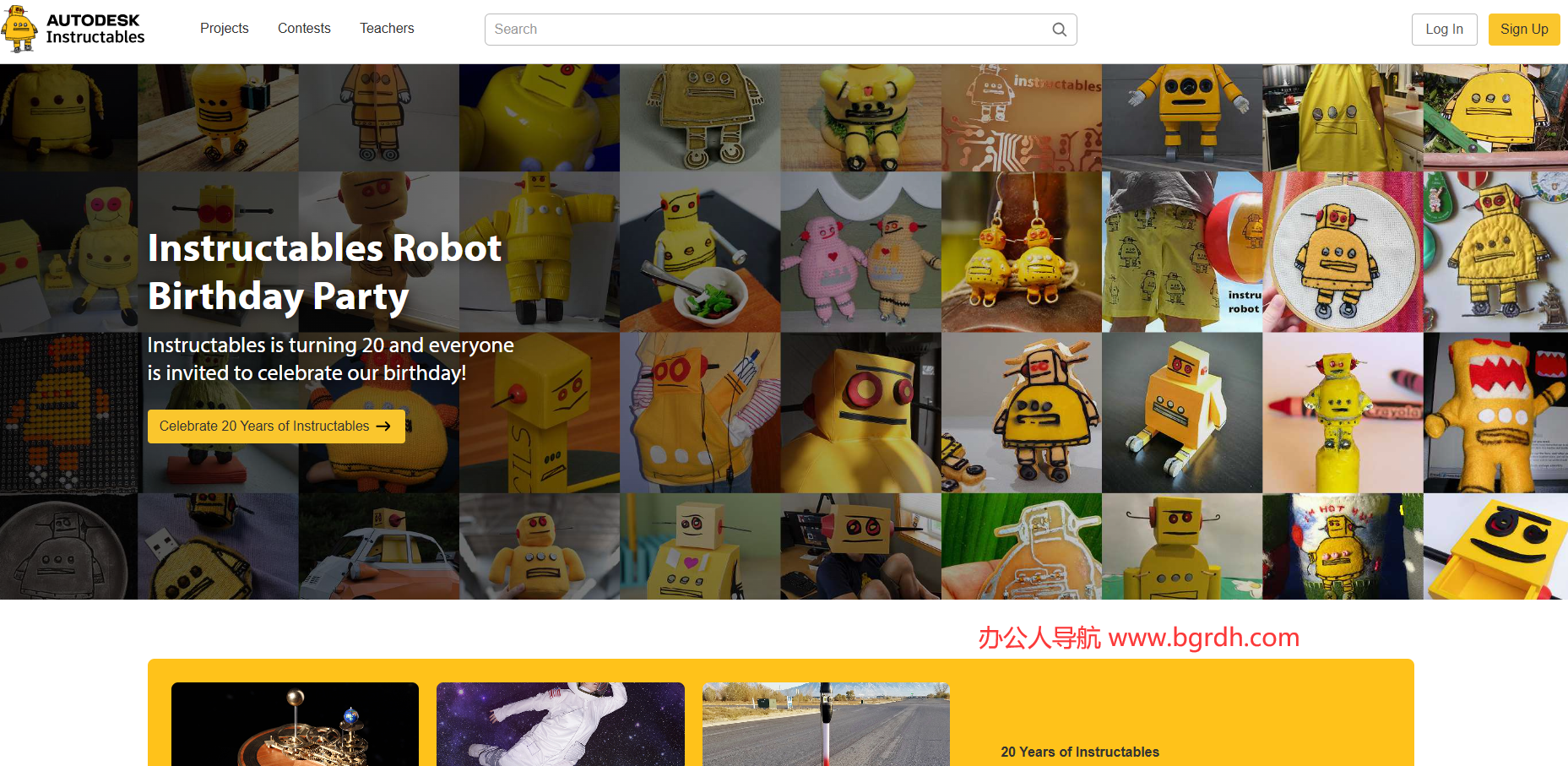Click the Log In button
The height and width of the screenshot is (766, 1568).
point(1444,30)
